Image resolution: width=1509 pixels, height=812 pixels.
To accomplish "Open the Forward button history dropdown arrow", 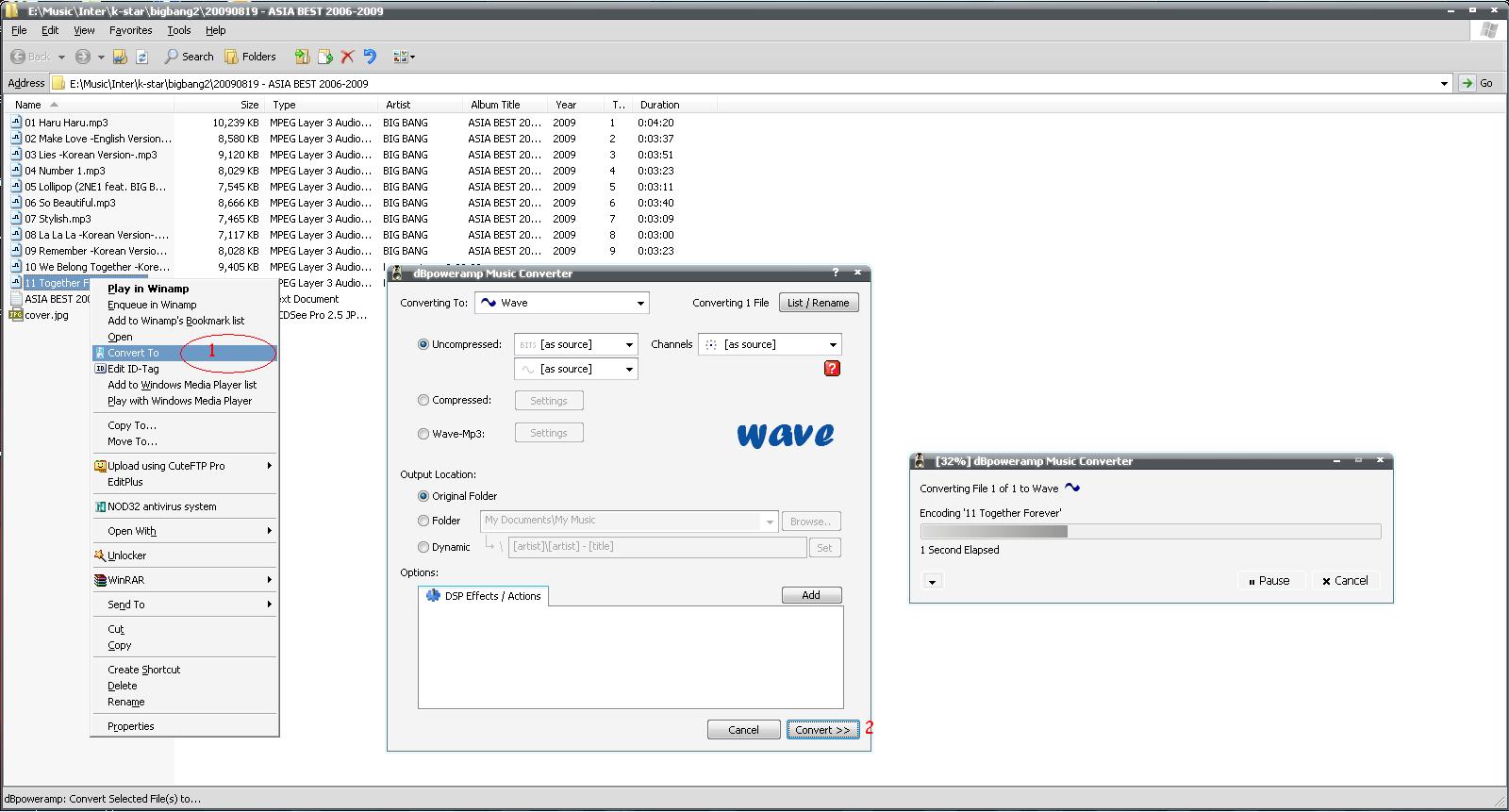I will click(x=100, y=57).
